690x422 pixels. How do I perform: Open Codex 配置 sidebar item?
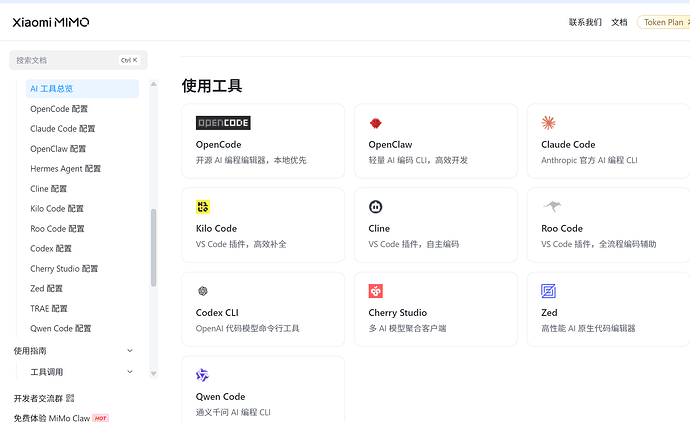point(51,248)
